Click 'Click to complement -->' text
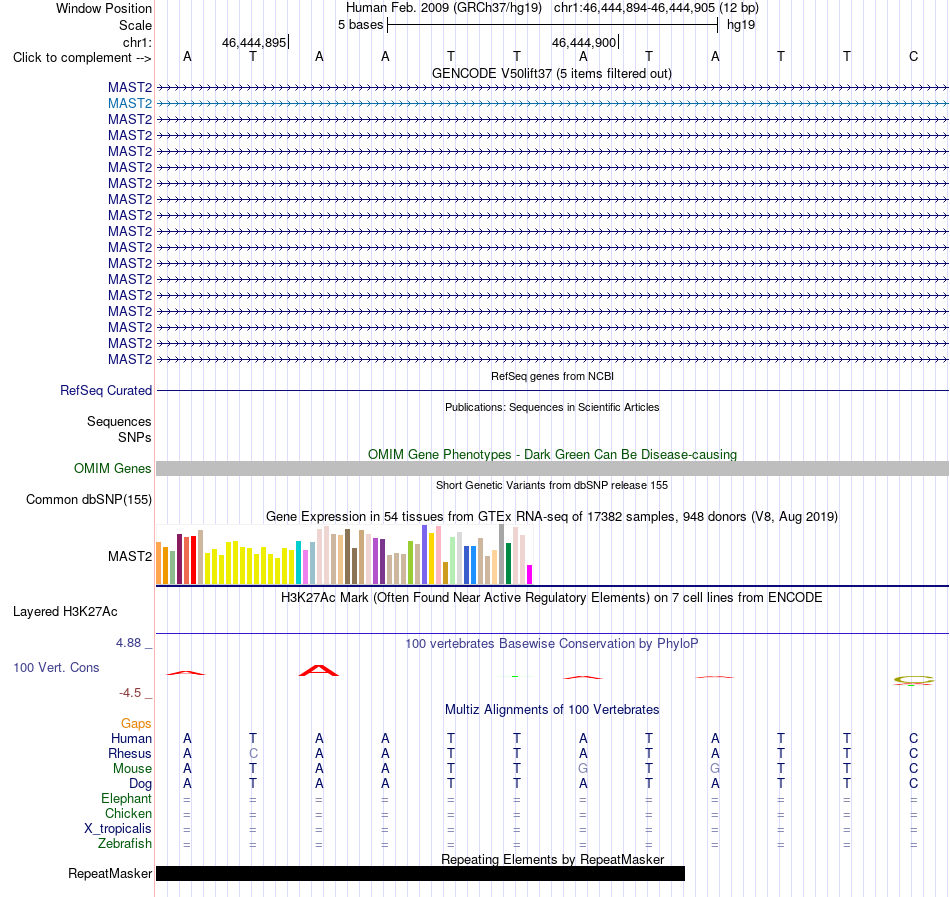Viewport: 950px width, 897px height. 82,58
